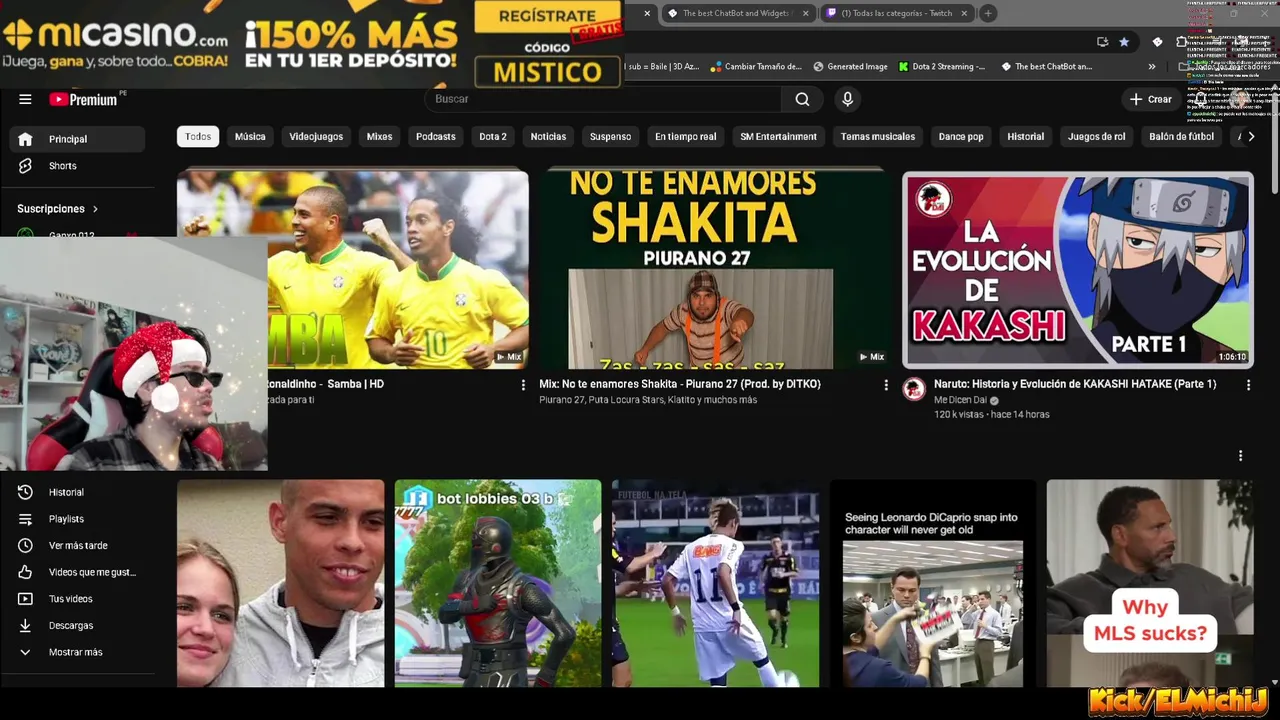This screenshot has height=720, width=1280.
Task: Select the Juegos de rol chip
Action: coord(1096,136)
